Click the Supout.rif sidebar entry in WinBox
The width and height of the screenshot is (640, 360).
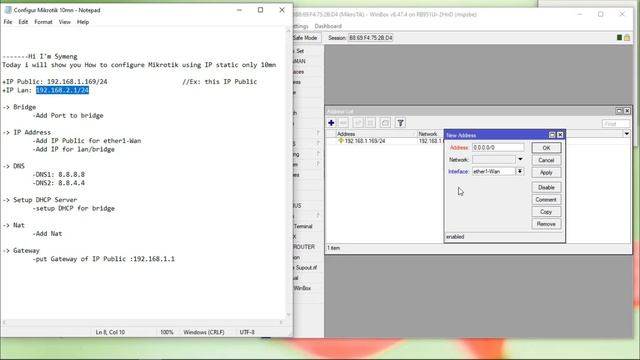(305, 268)
